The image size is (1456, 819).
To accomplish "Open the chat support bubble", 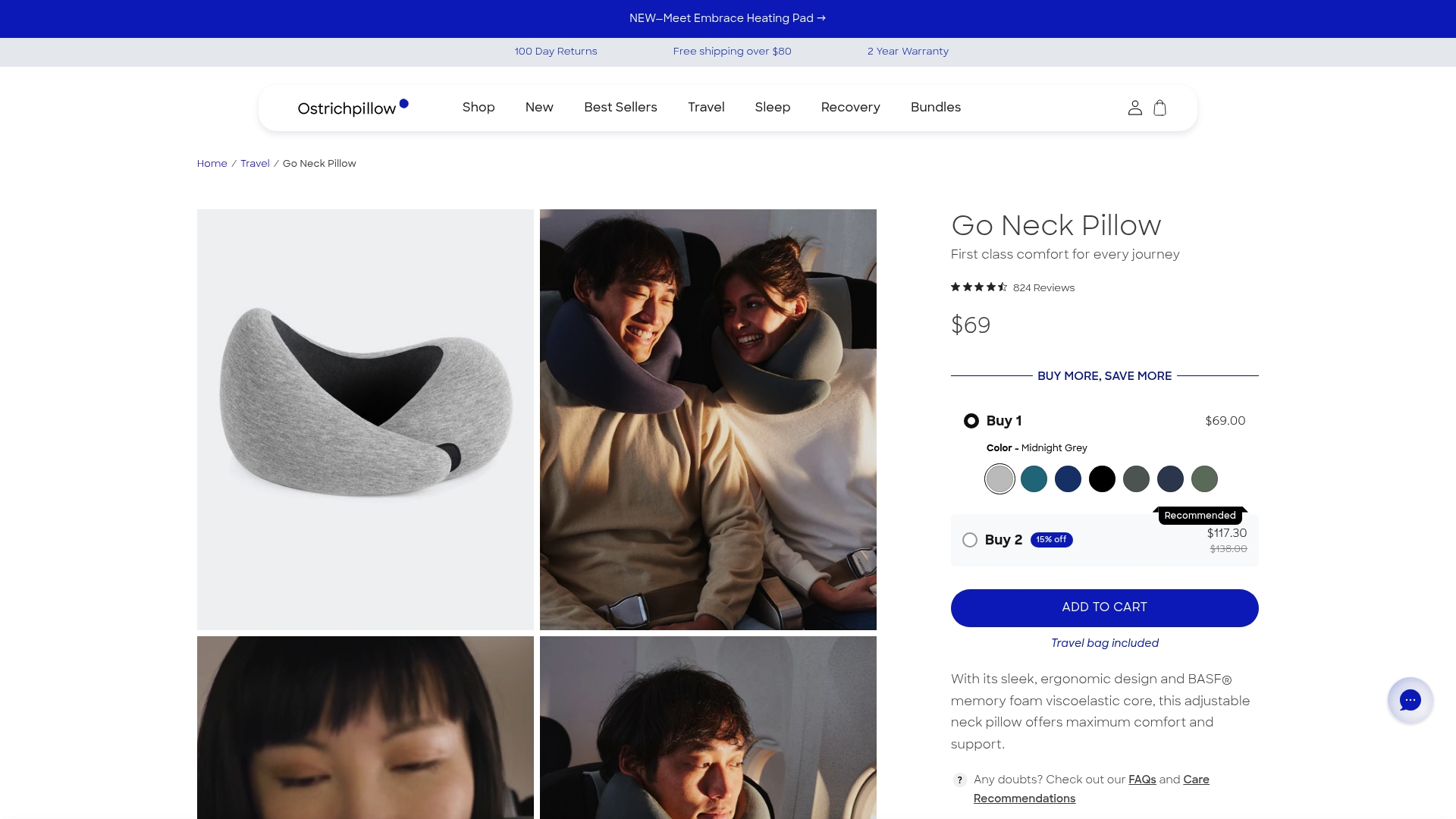I will click(x=1410, y=700).
